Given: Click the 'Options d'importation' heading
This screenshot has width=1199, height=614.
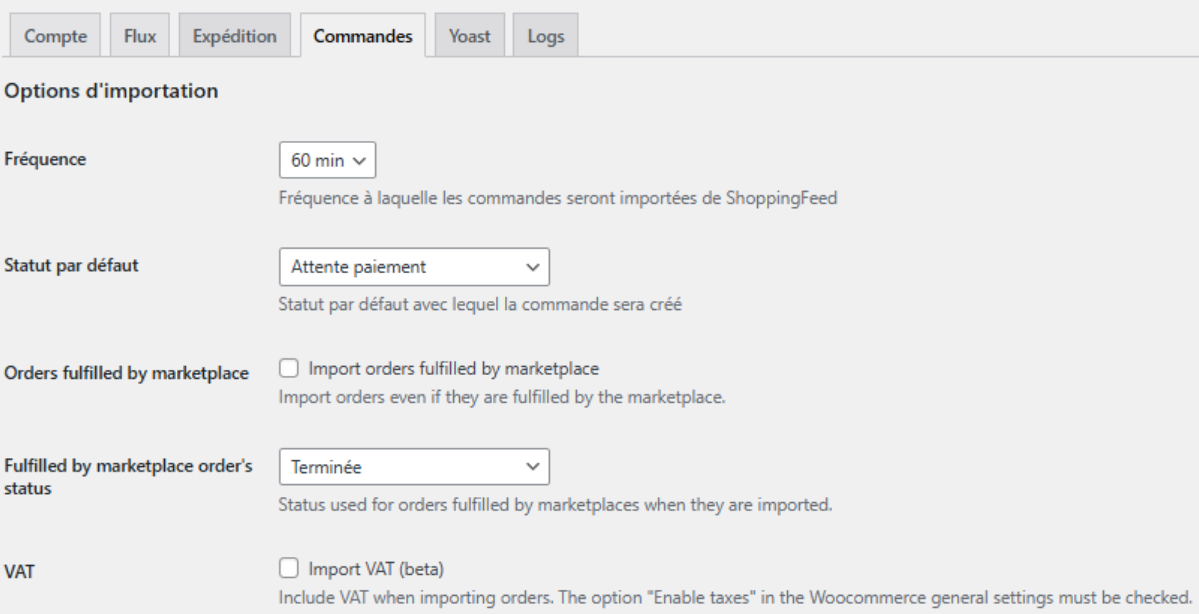Looking at the screenshot, I should 111,92.
